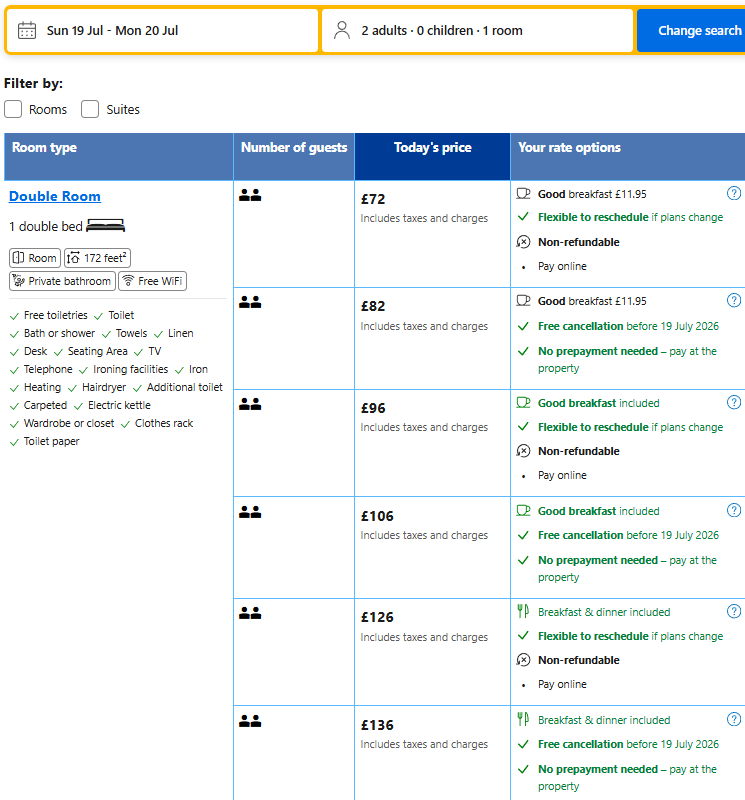745x800 pixels.
Task: Select the £96 price
Action: (373, 408)
